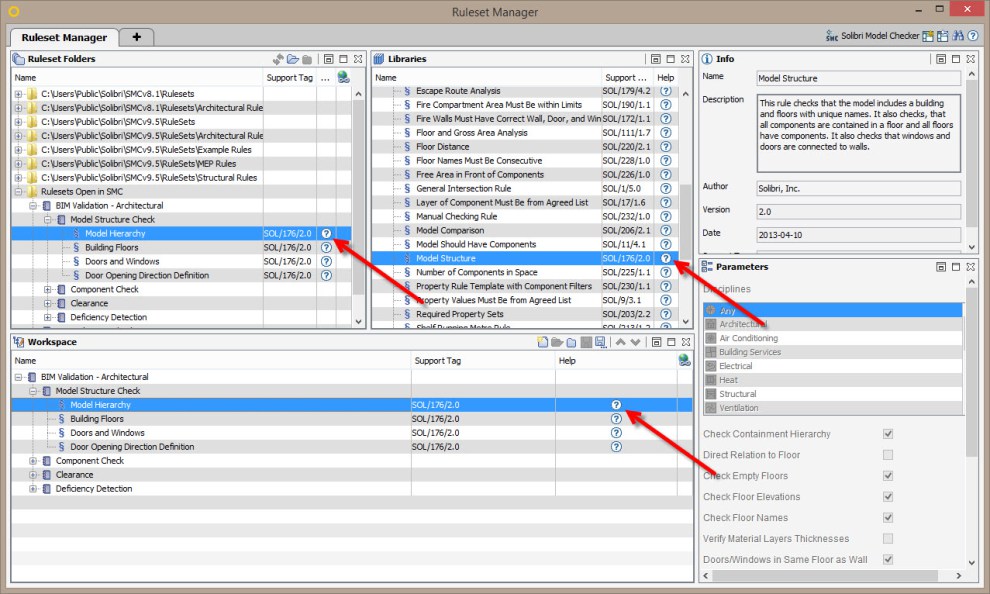
Task: Toggle Check Containment Hierarchy checkbox
Action: 887,434
